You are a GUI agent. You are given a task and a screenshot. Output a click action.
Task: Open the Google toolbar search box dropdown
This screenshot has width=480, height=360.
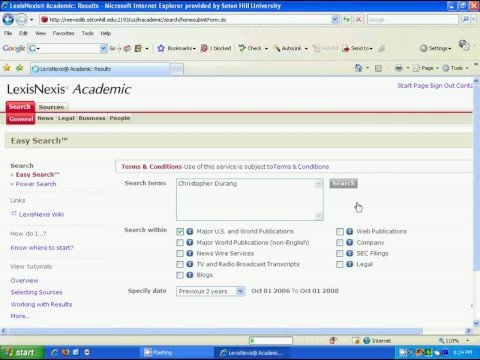click(x=103, y=48)
